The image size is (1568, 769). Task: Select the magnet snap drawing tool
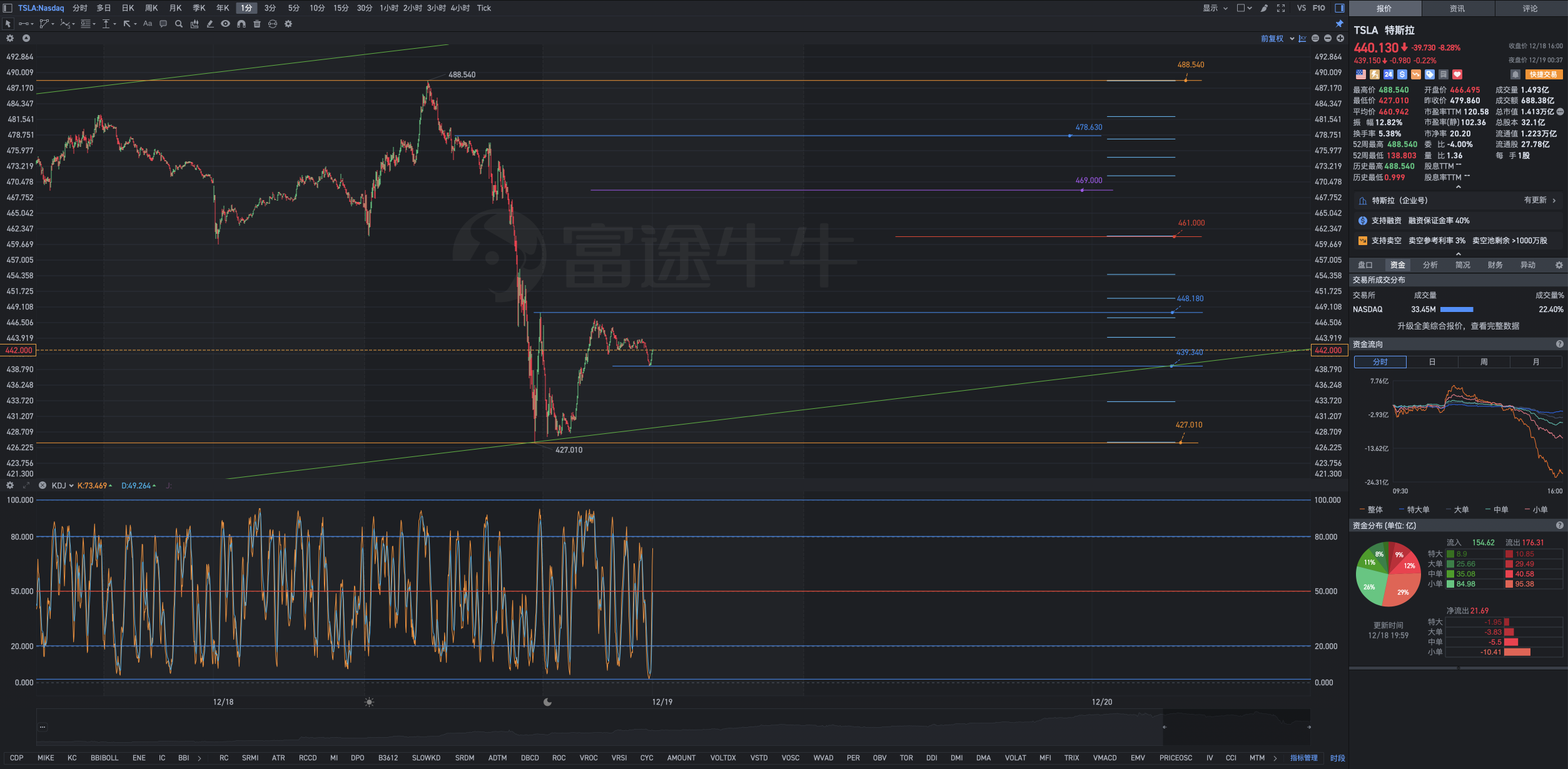[241, 24]
